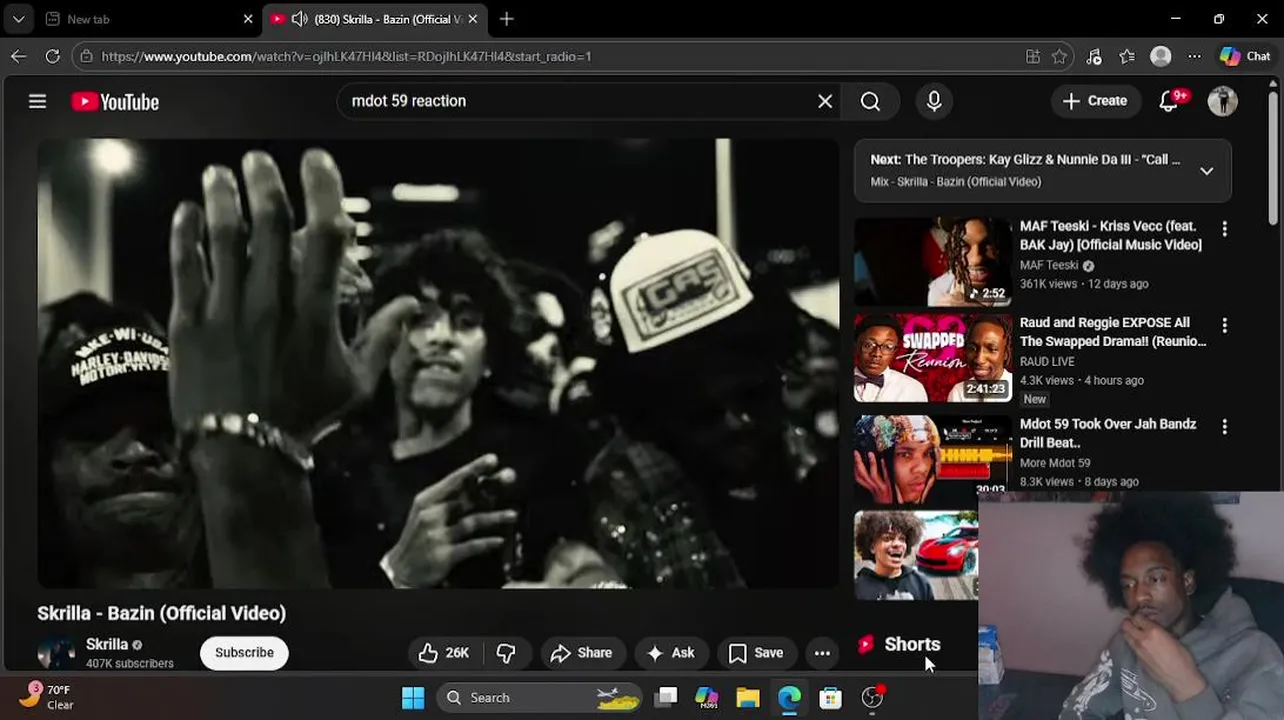
Task: Open YouTube notifications bell
Action: point(1169,101)
